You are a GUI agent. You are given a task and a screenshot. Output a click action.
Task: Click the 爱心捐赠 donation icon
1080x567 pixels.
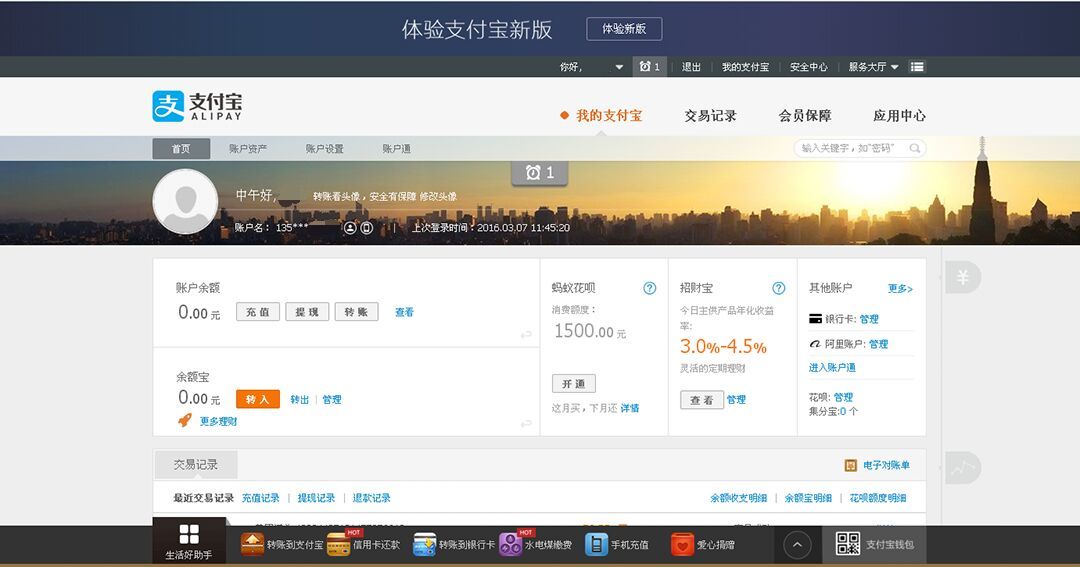pos(682,544)
